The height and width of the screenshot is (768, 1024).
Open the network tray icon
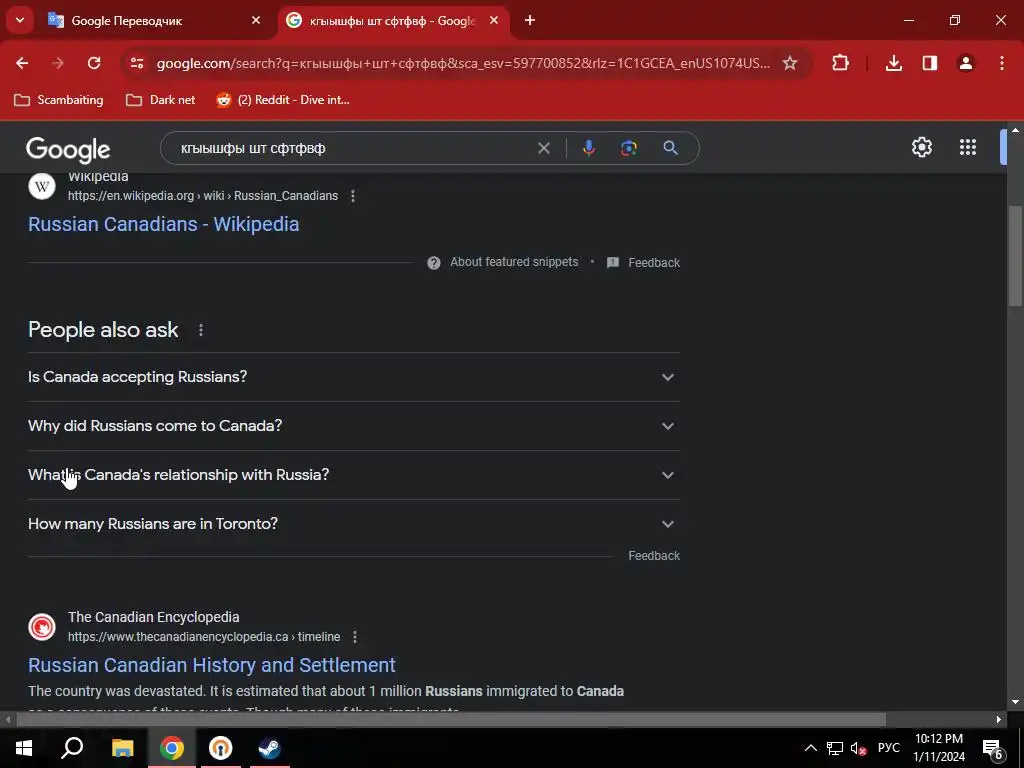pyautogui.click(x=835, y=748)
